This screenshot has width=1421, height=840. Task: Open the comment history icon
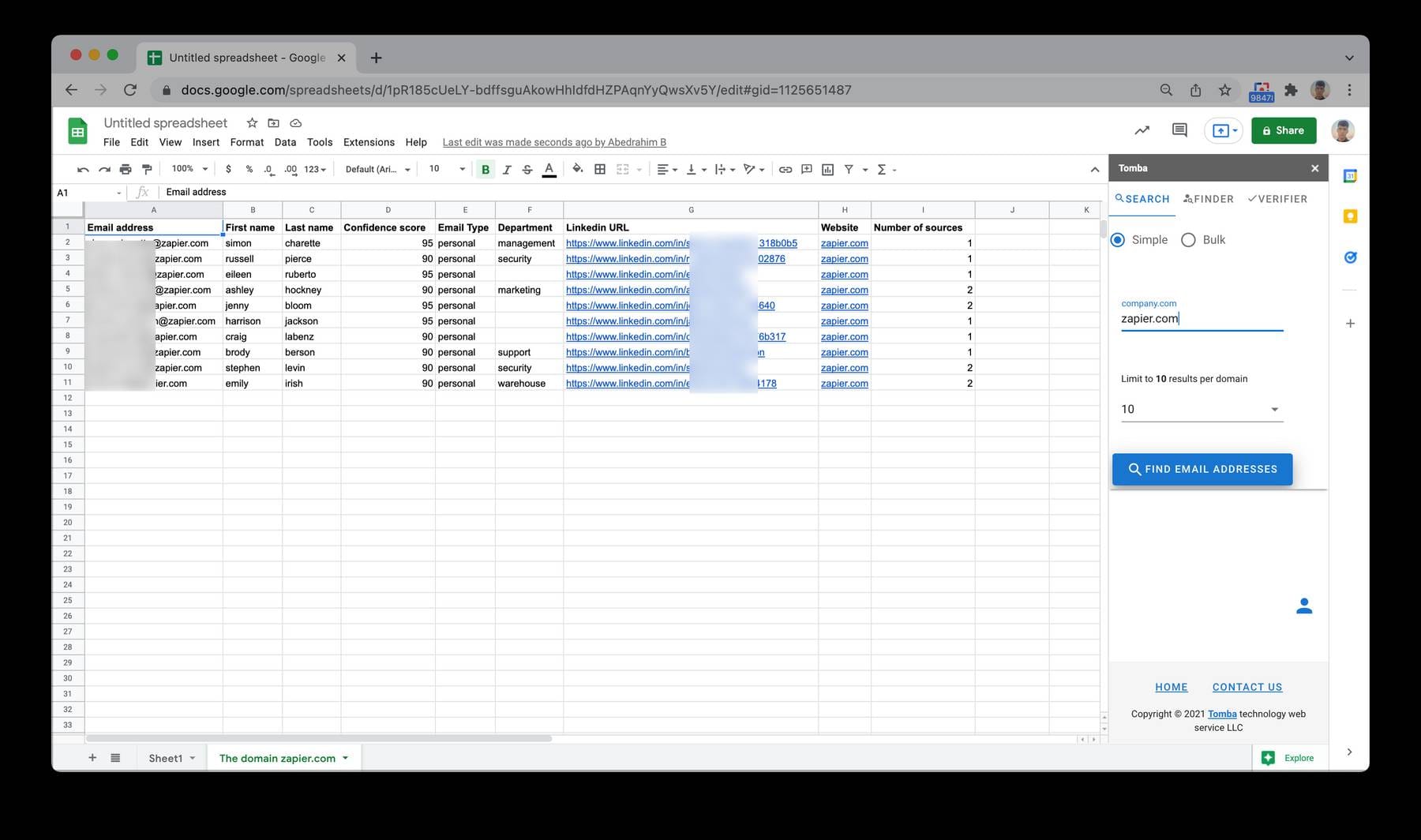click(1179, 130)
